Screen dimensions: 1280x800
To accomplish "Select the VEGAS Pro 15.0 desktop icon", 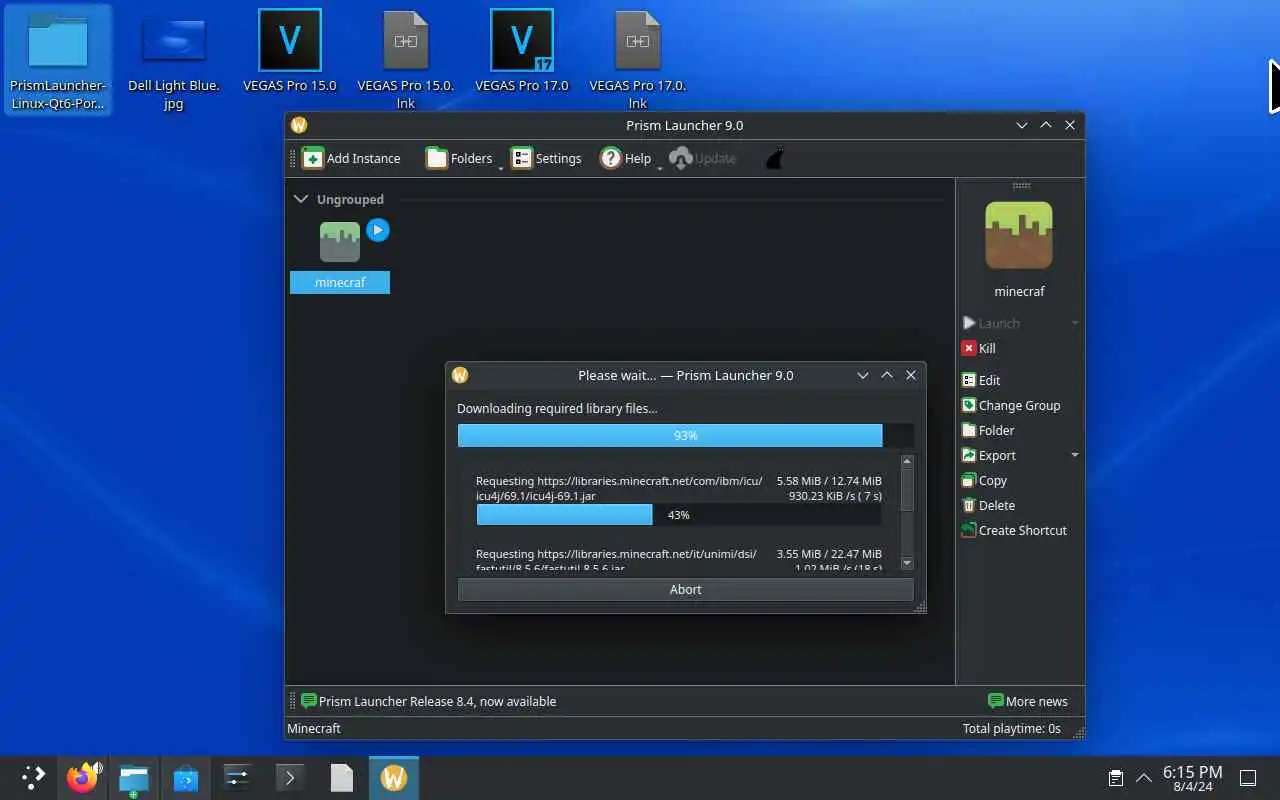I will tap(290, 52).
